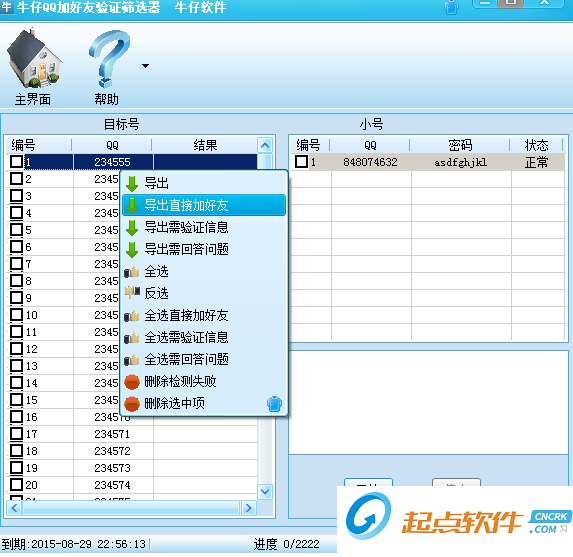This screenshot has height=557, width=573.
Task: Open the 主界面 house icon
Action: pos(34,58)
